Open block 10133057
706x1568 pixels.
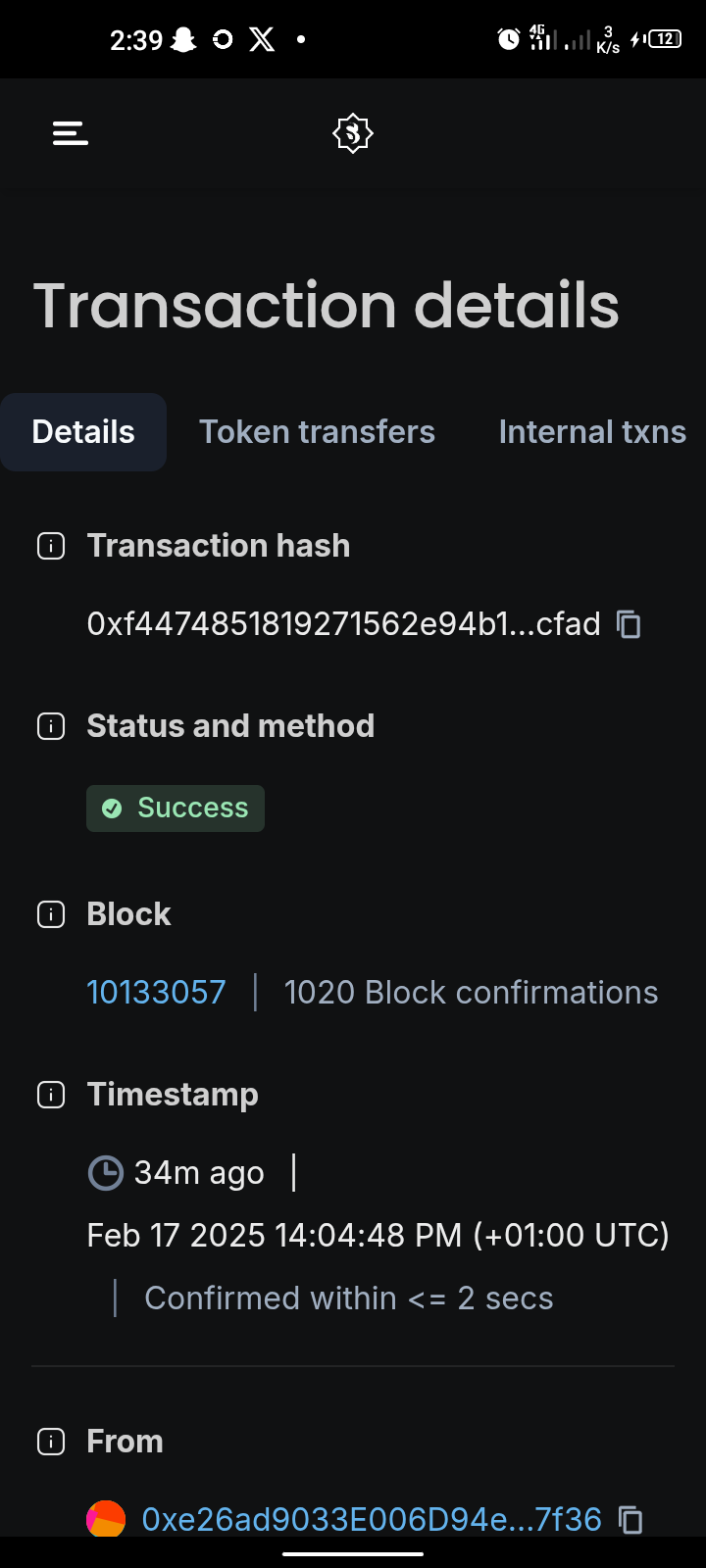156,993
